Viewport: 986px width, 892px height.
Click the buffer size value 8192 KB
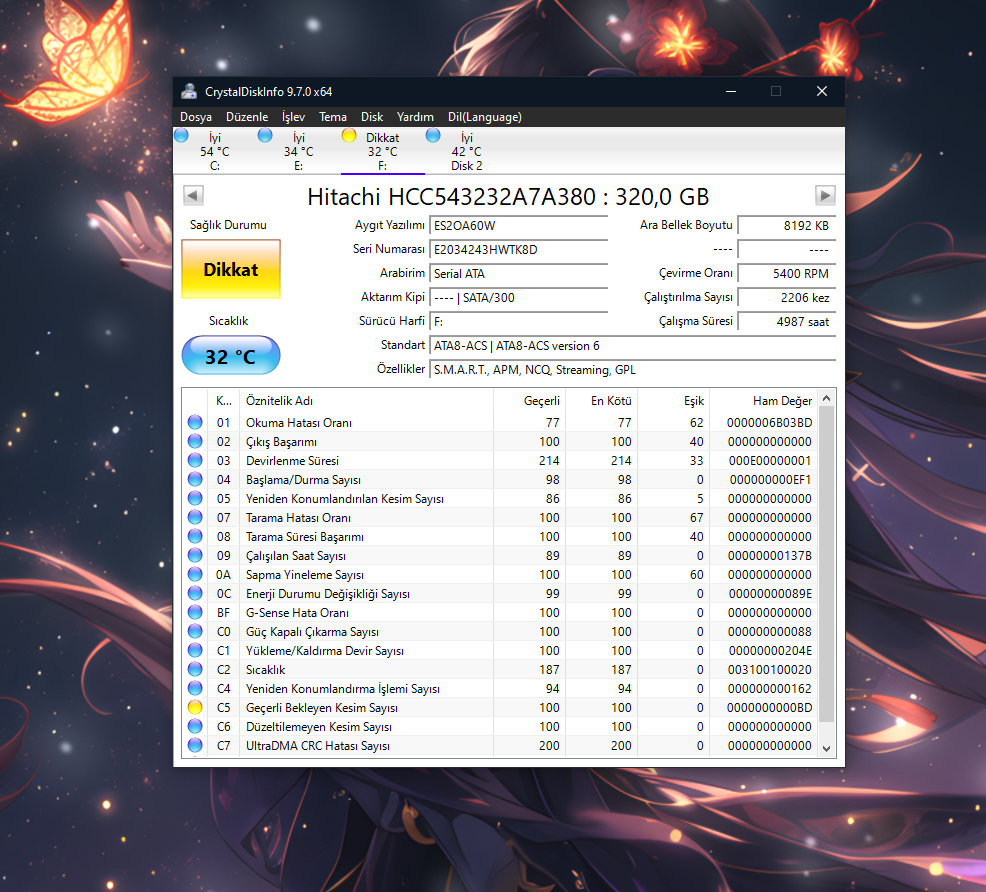pyautogui.click(x=787, y=226)
